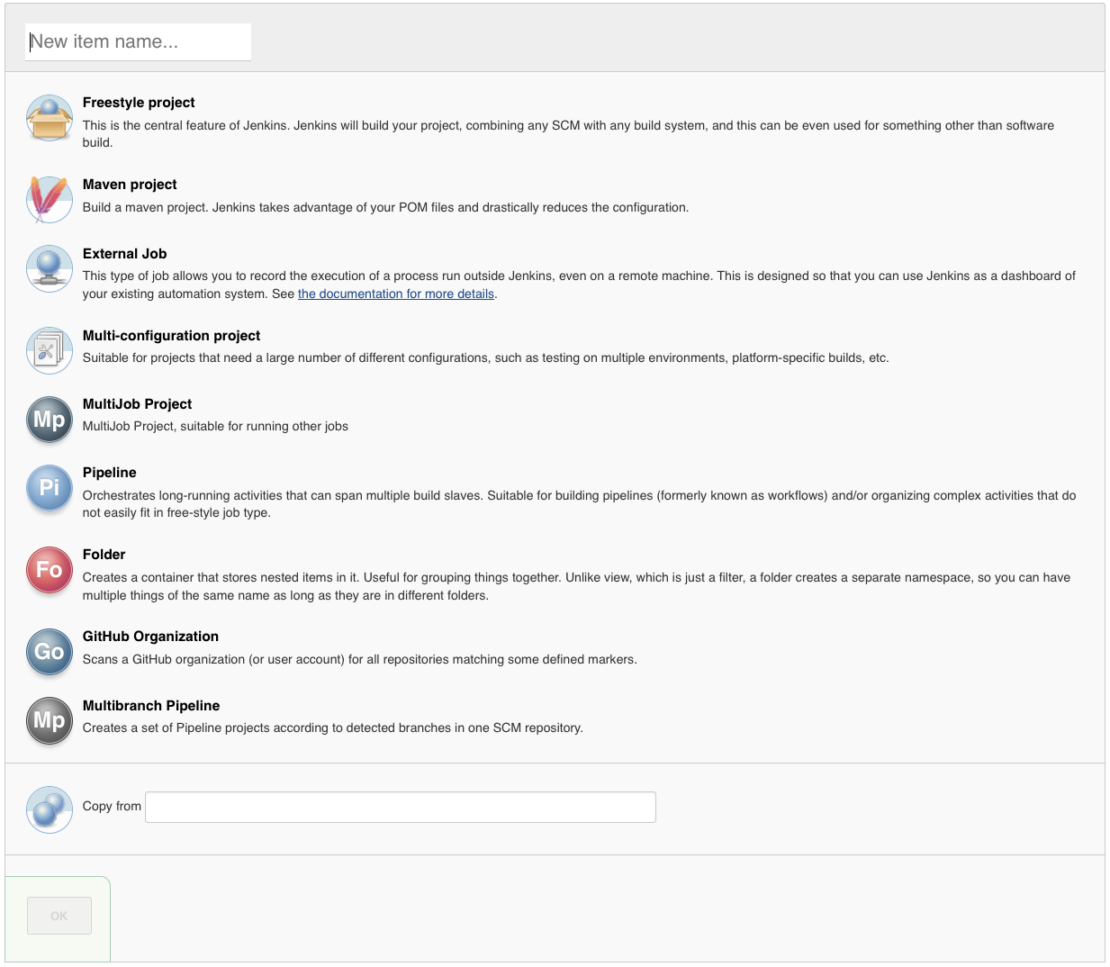Click the Multi-configuration project icon

49,351
